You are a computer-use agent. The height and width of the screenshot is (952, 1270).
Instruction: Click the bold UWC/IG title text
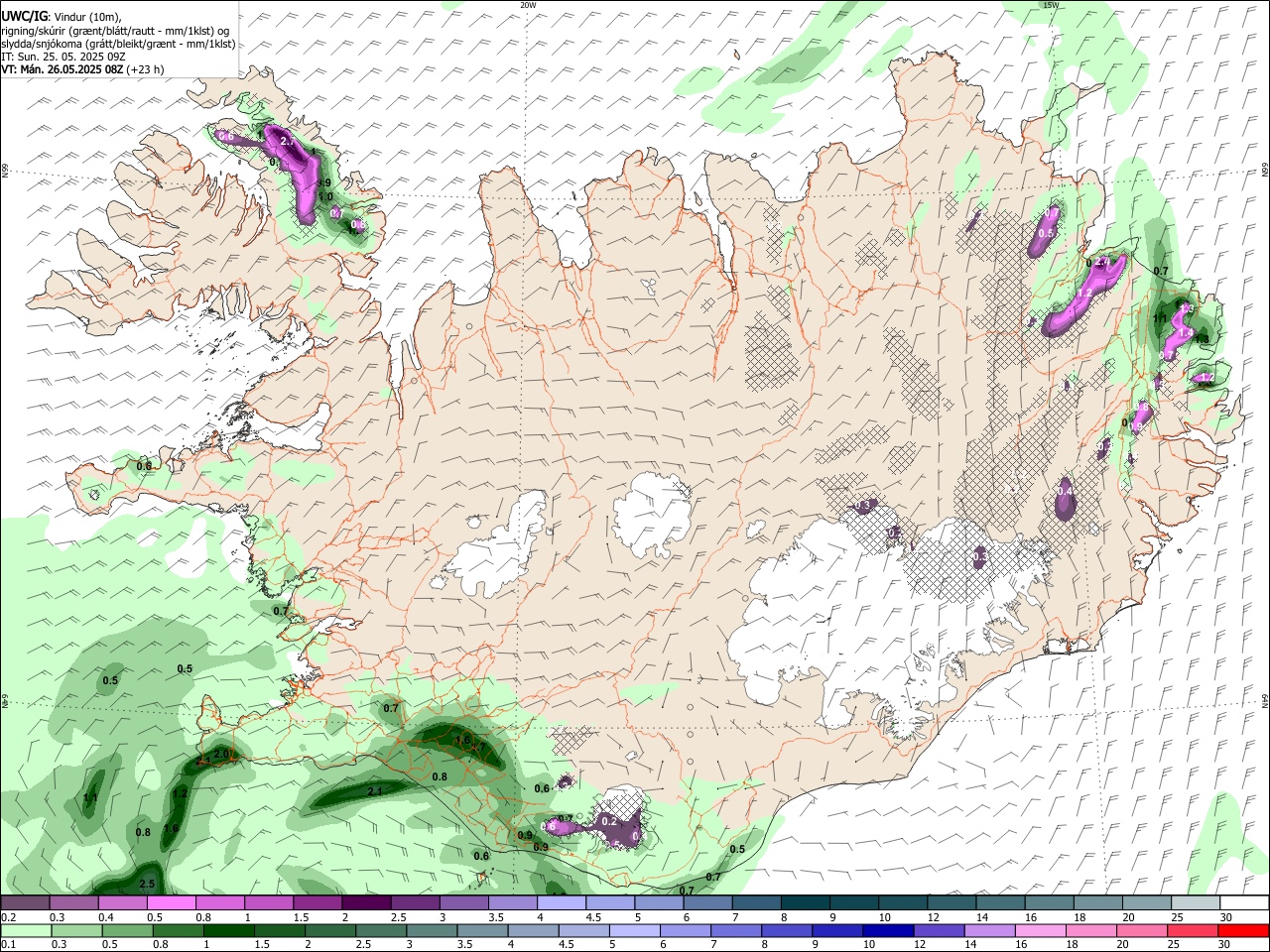click(x=24, y=16)
